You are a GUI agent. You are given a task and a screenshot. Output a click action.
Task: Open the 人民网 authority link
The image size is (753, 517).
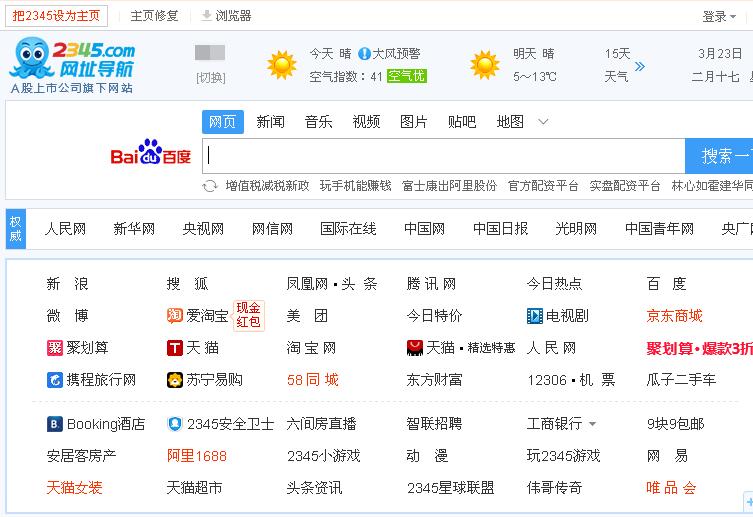click(65, 228)
